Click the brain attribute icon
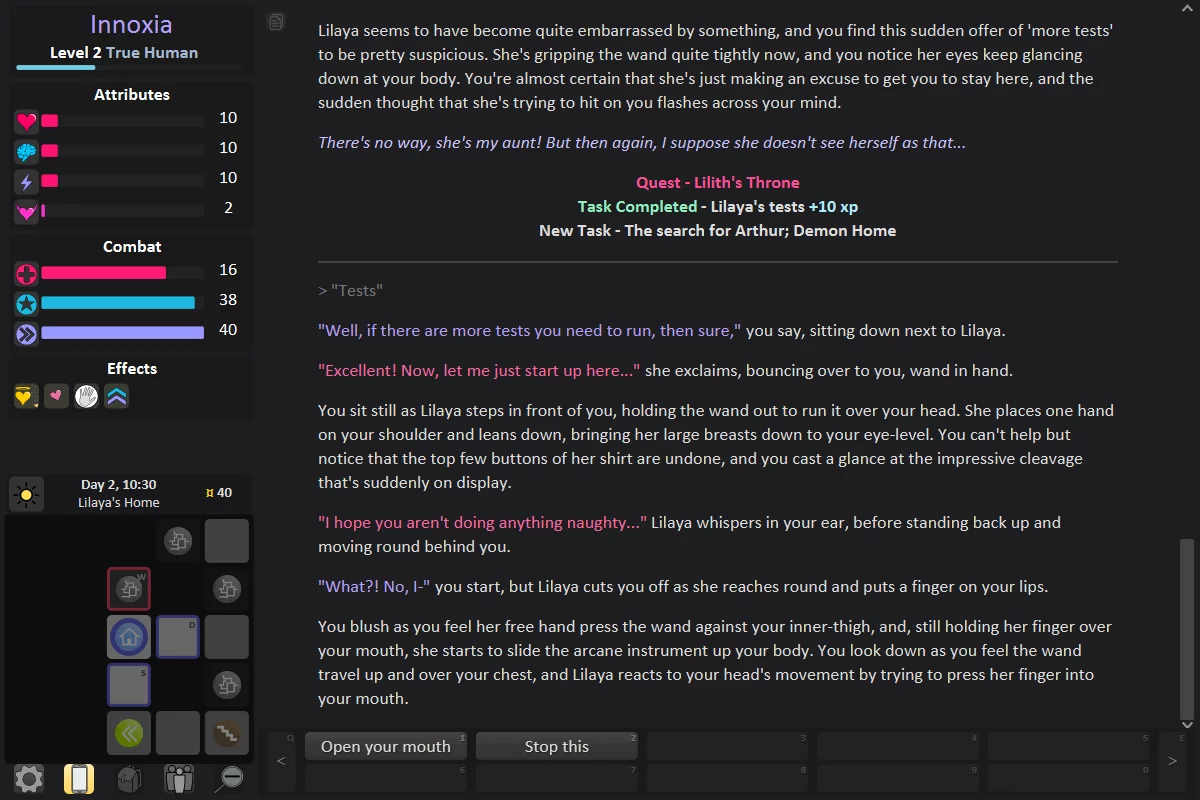 point(26,152)
